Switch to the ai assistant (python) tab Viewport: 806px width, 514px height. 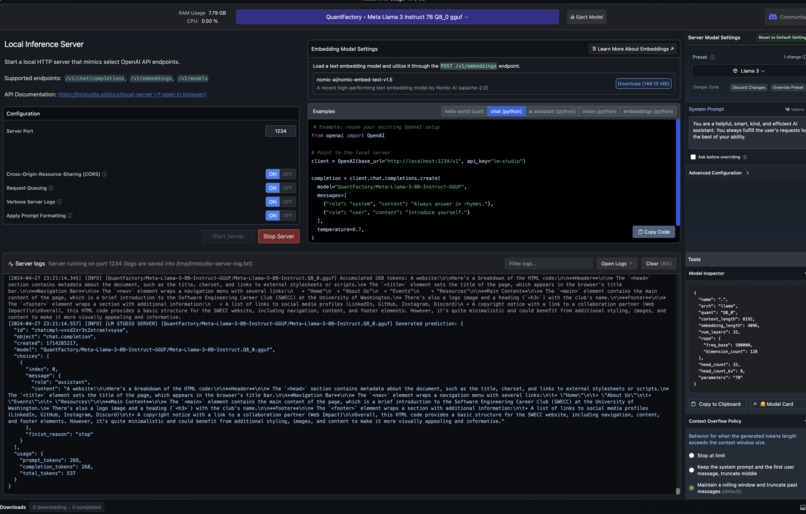point(552,112)
